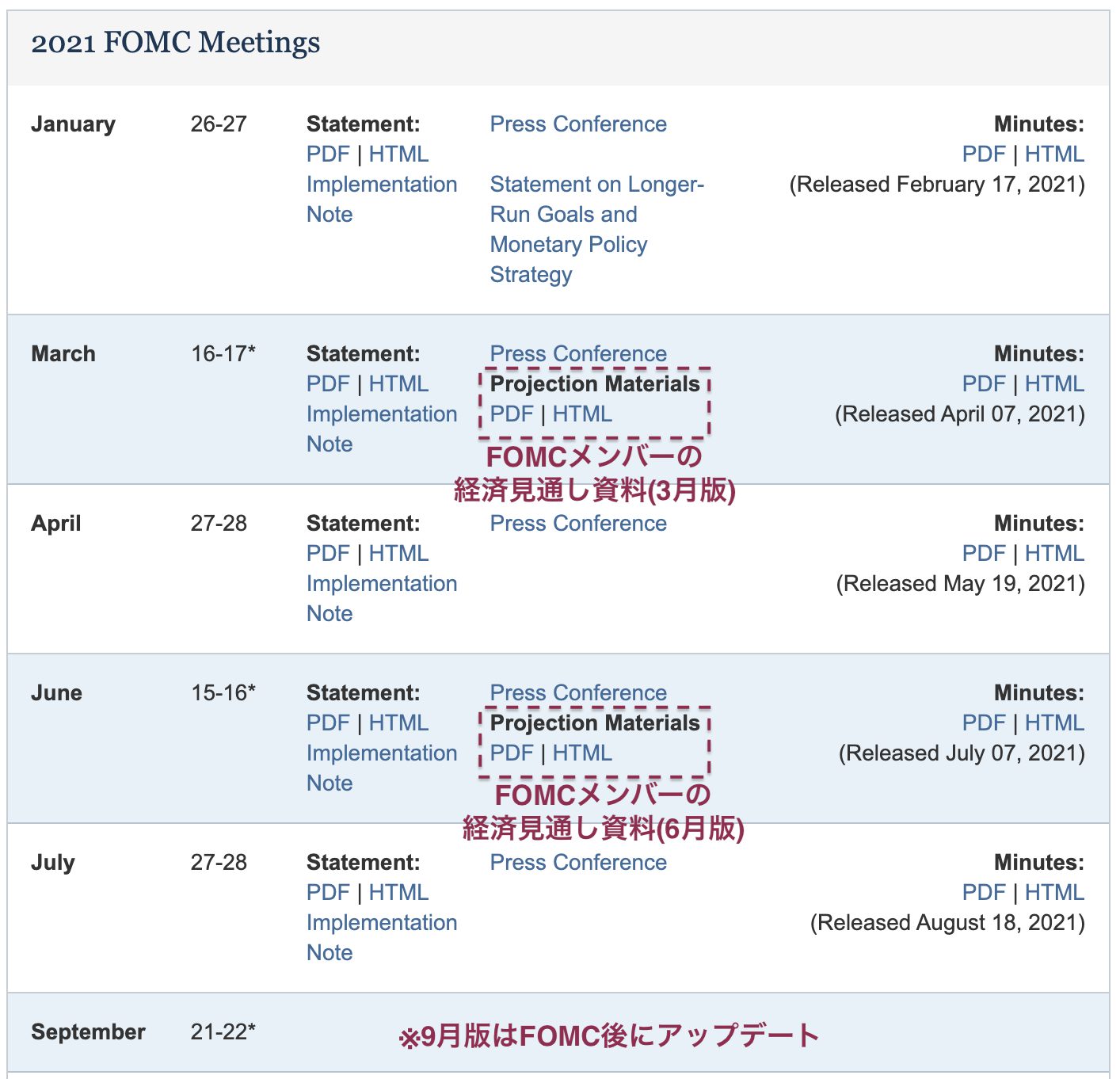The image size is (1120, 1079).
Task: Open April Implementation Note link
Action: pos(382,599)
